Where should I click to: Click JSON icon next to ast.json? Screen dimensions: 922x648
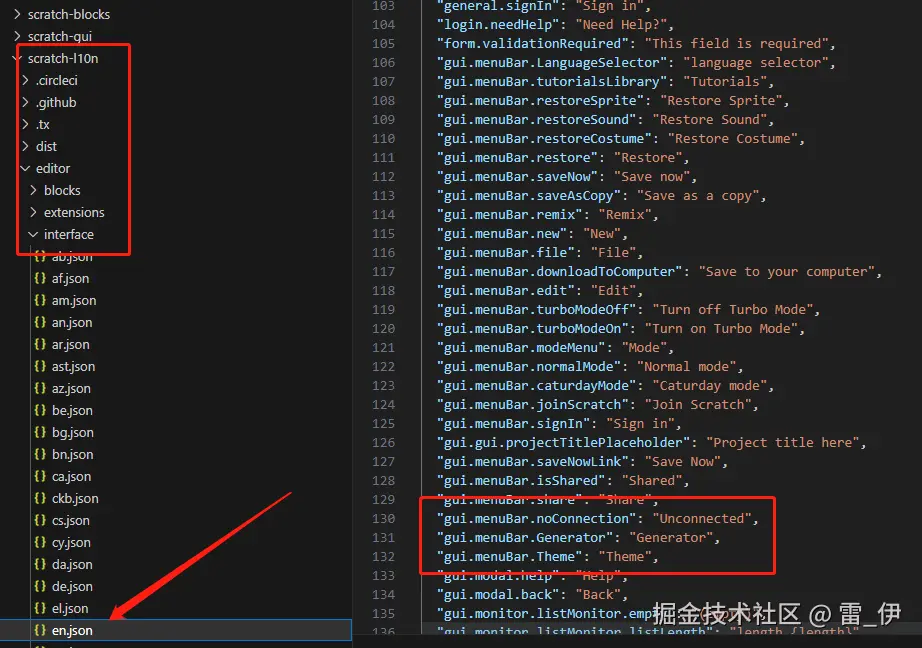[x=40, y=366]
